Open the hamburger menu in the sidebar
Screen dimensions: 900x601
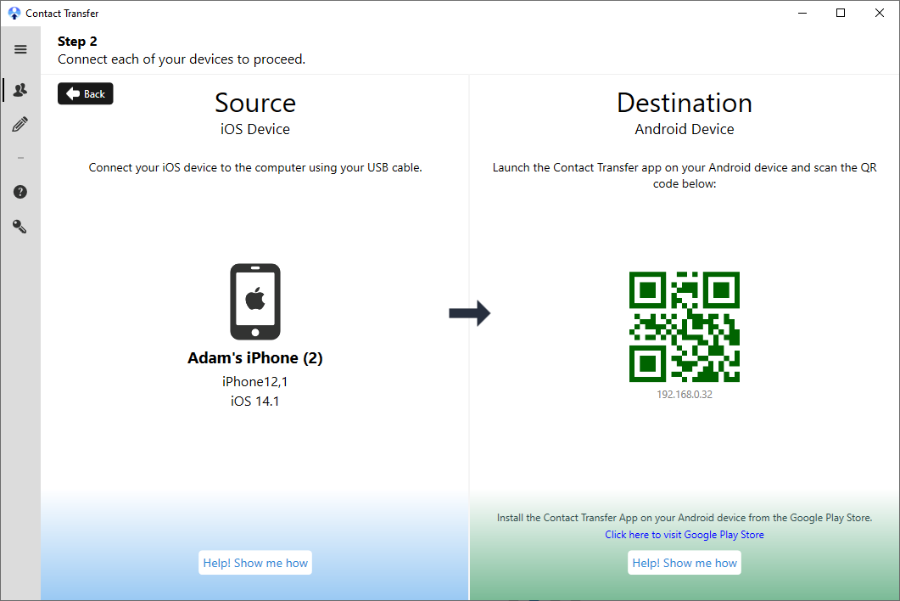tap(20, 49)
